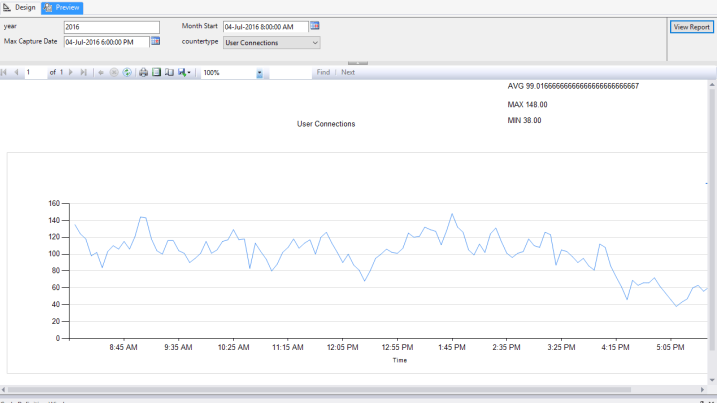Expand the countertype dropdown
The height and width of the screenshot is (403, 717).
coord(315,43)
